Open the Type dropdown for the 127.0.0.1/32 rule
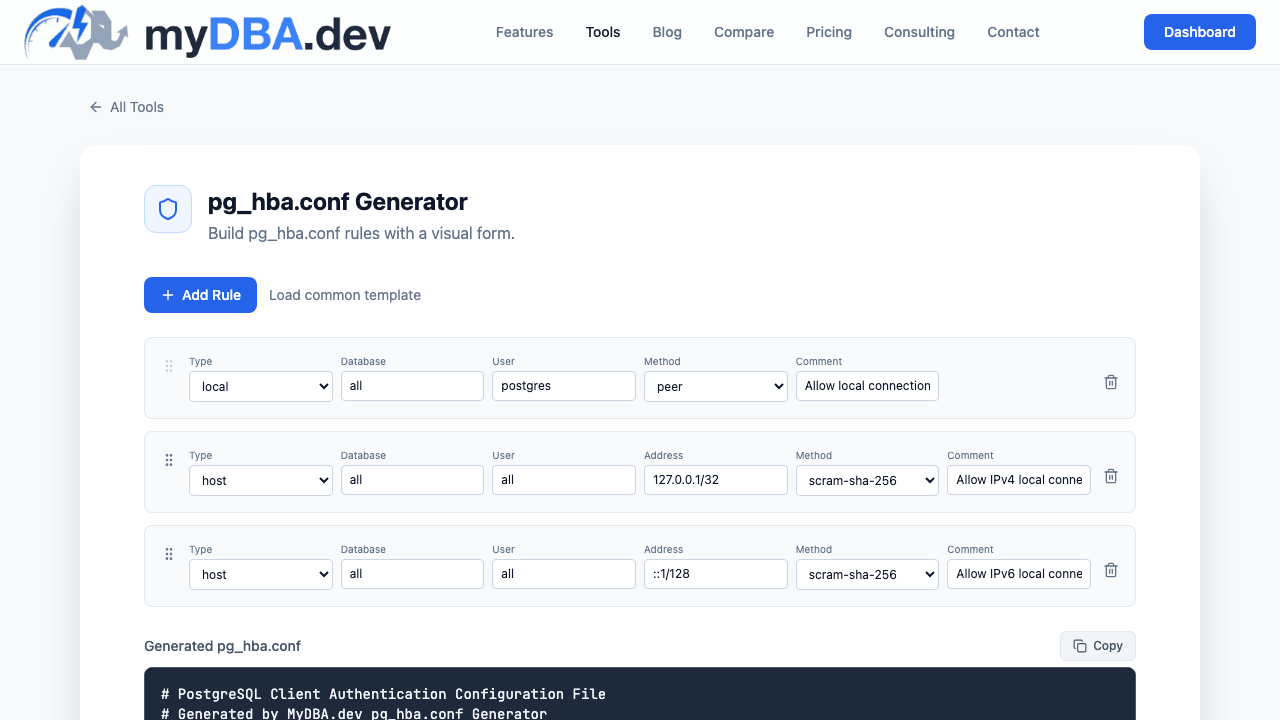Image resolution: width=1280 pixels, height=720 pixels. pos(261,480)
